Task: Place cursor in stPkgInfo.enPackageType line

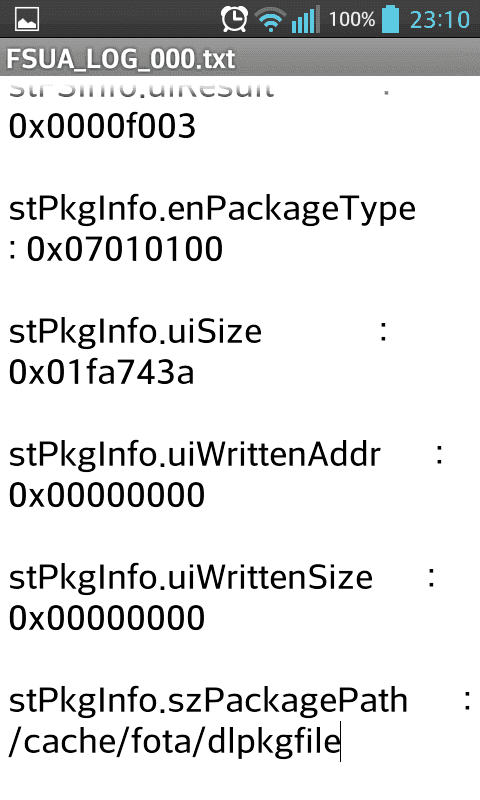Action: [x=212, y=210]
